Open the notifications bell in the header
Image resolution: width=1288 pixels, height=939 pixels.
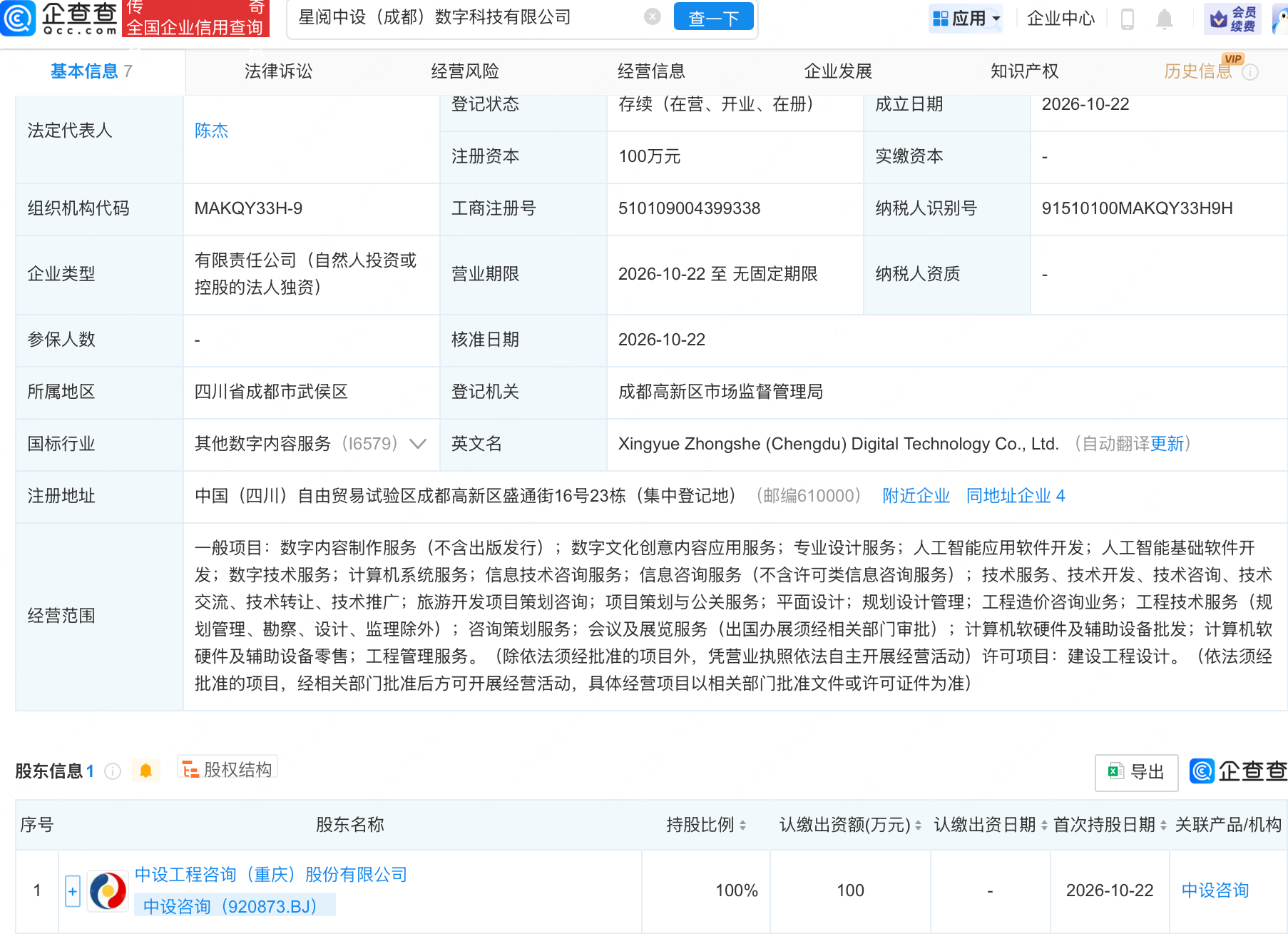click(1165, 19)
